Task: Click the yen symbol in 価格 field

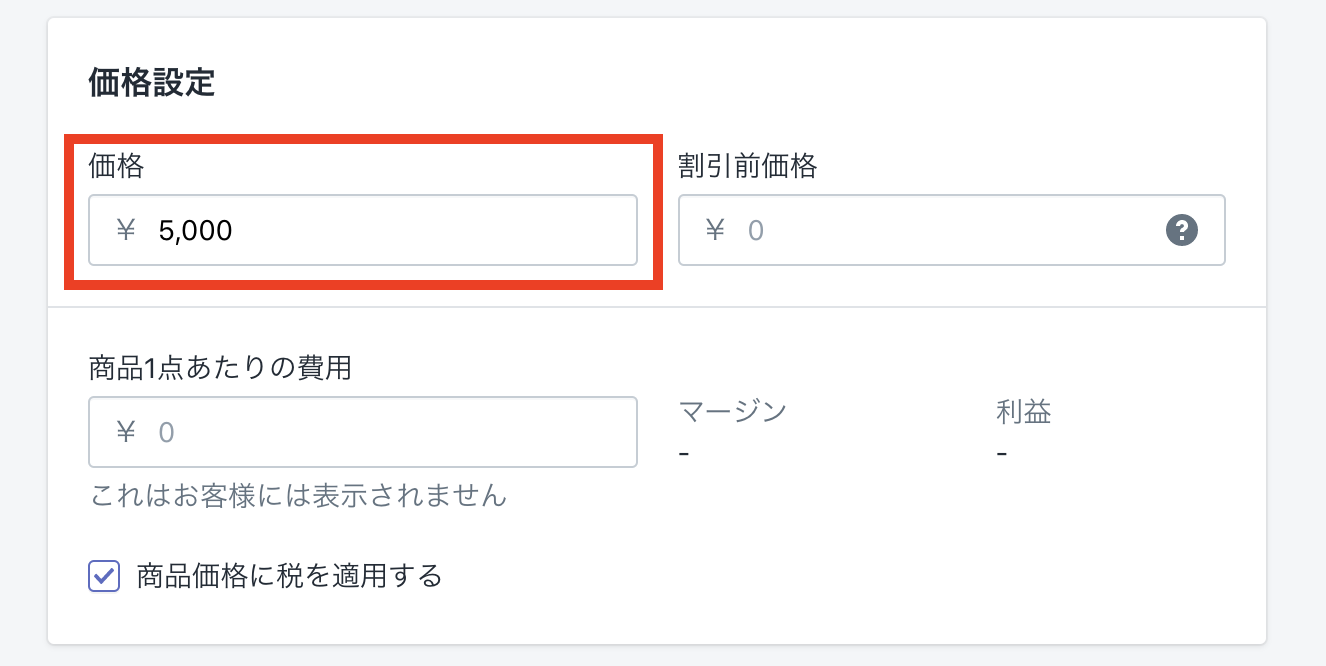Action: 126,231
